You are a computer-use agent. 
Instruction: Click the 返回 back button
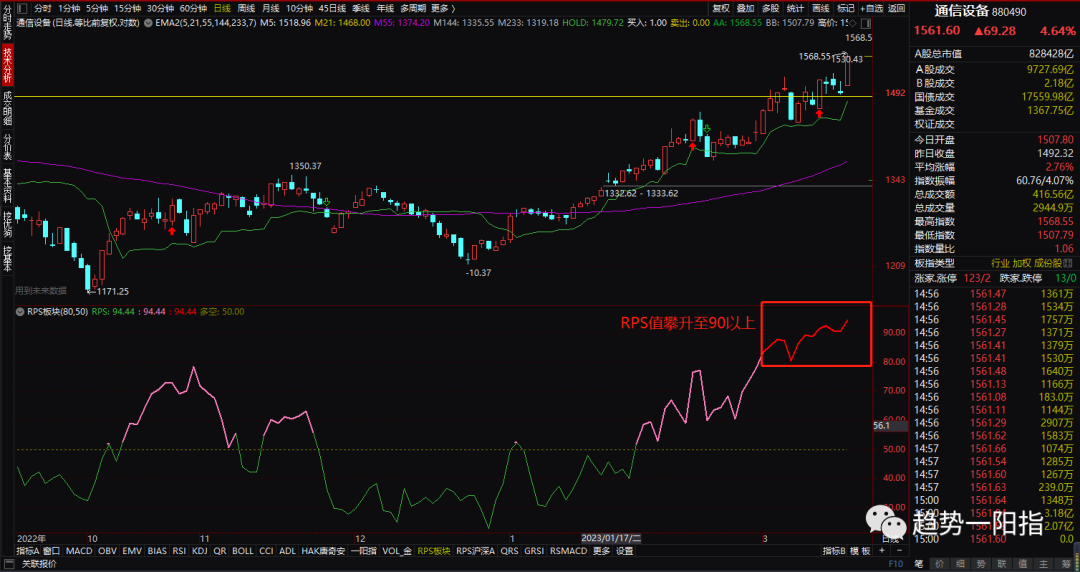click(896, 8)
